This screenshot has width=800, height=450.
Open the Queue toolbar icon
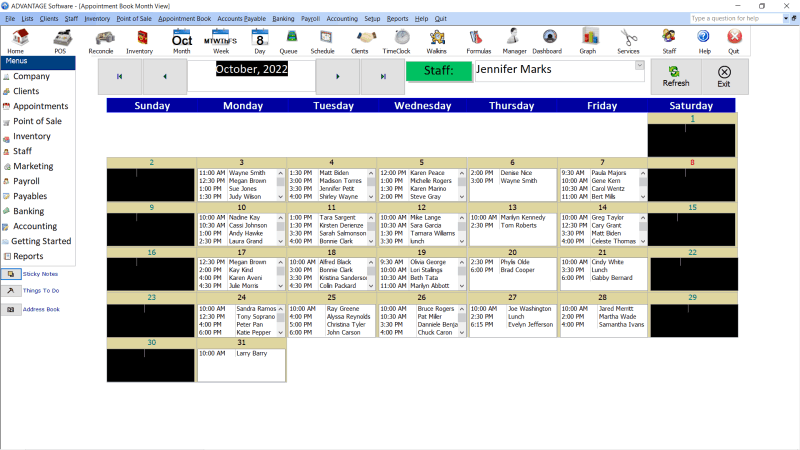pyautogui.click(x=288, y=40)
